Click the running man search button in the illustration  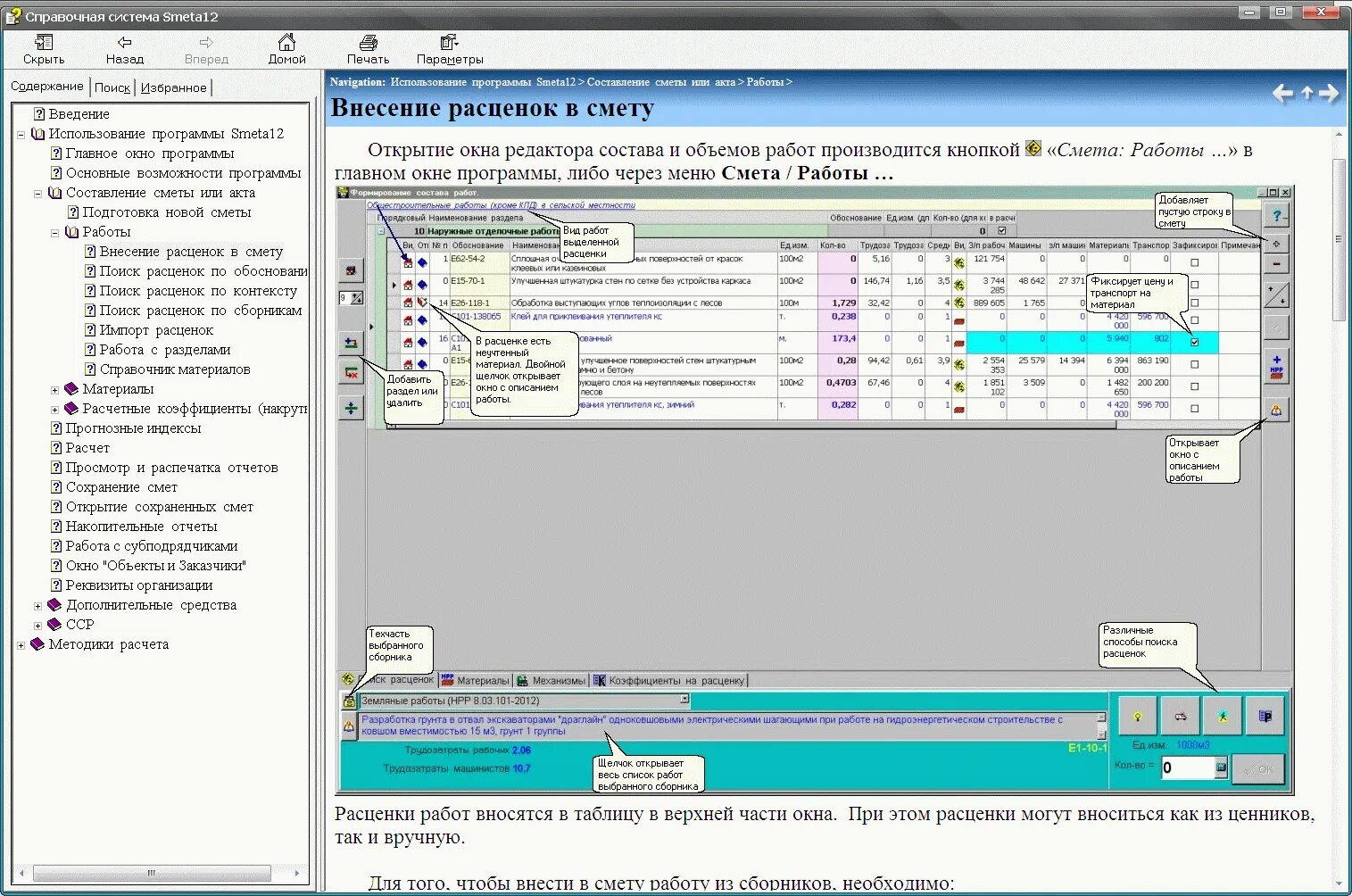[x=1223, y=716]
